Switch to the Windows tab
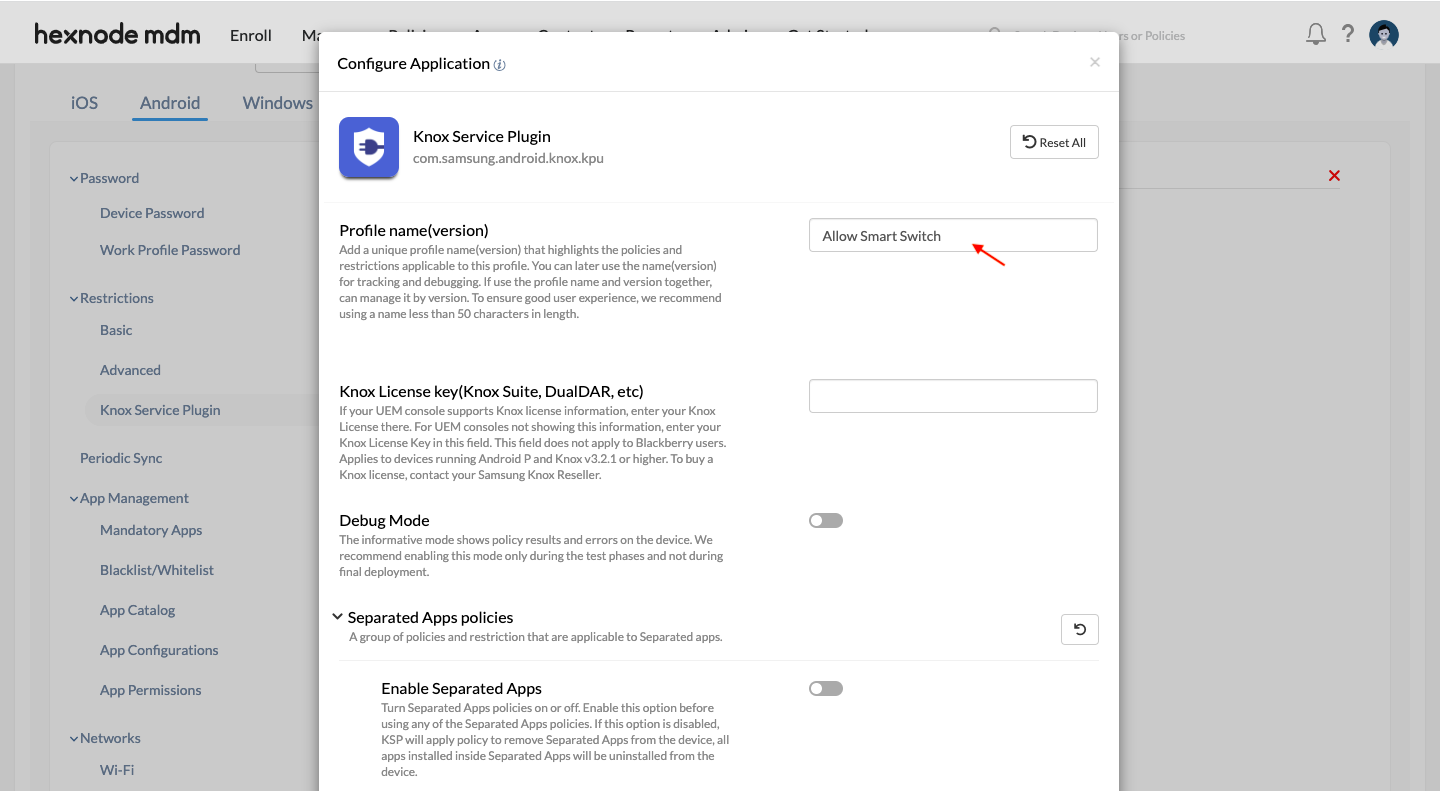This screenshot has height=791, width=1440. point(278,103)
